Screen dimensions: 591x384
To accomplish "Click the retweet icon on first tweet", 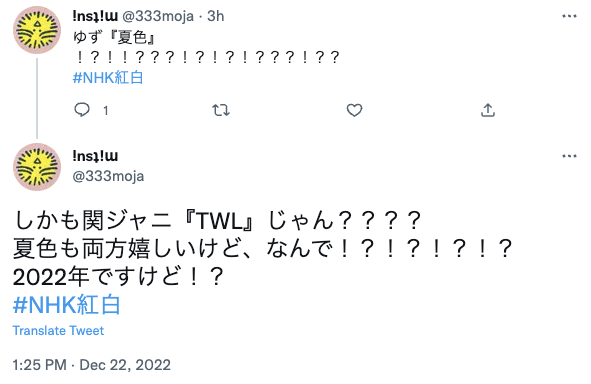I will pos(220,110).
